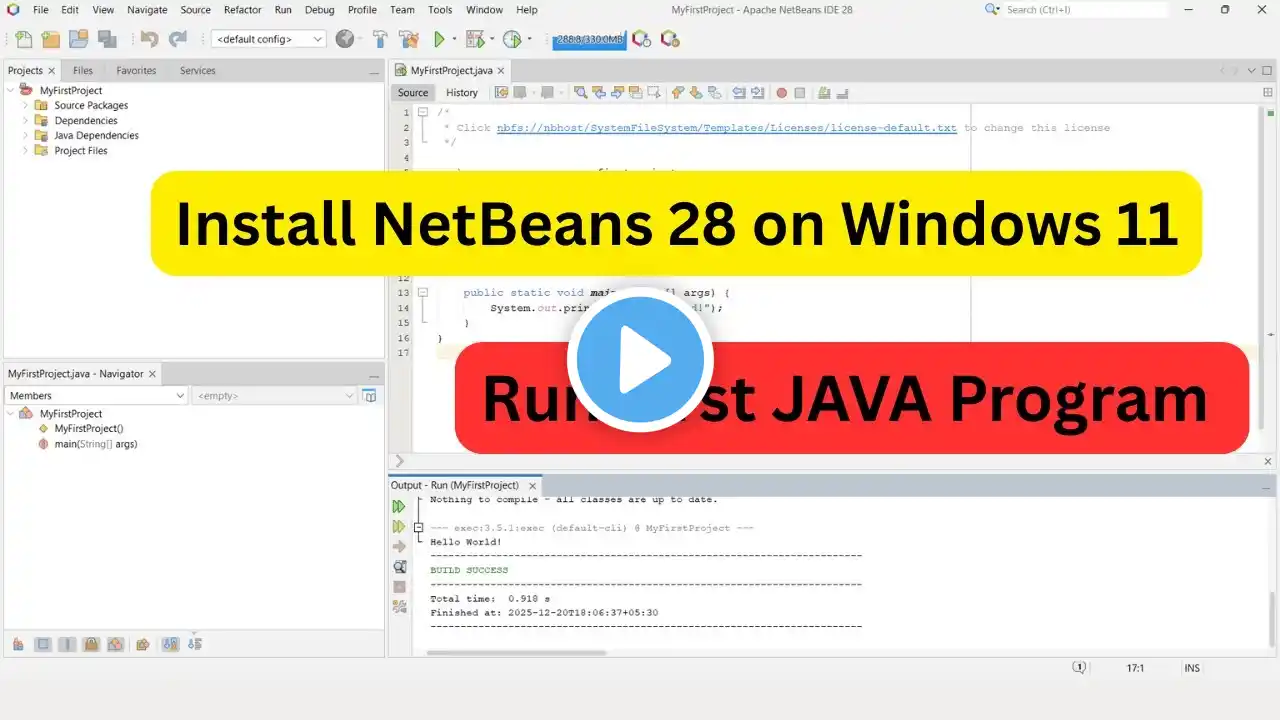Click the build settings icon at the bottom of the Output sidebar
Screen dimensions: 1280x720
click(399, 606)
